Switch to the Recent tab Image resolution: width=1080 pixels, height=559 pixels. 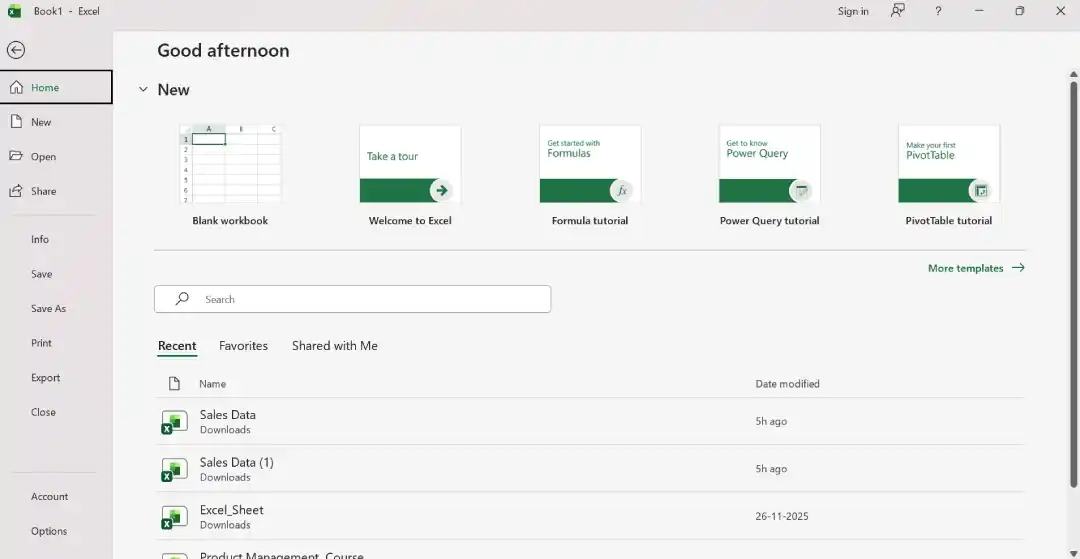click(177, 346)
